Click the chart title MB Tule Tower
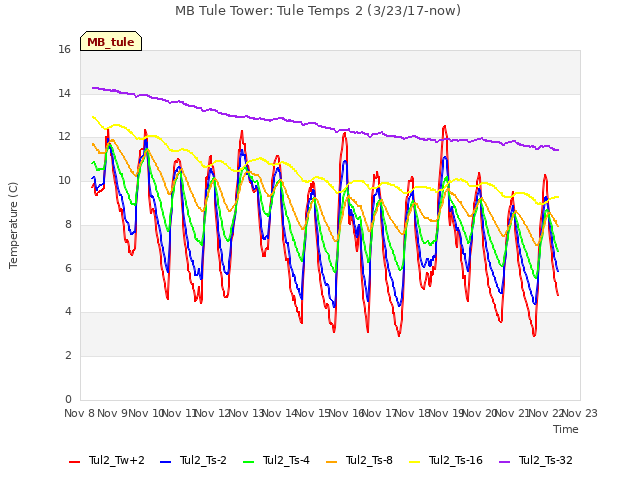640x480 pixels. (318, 11)
